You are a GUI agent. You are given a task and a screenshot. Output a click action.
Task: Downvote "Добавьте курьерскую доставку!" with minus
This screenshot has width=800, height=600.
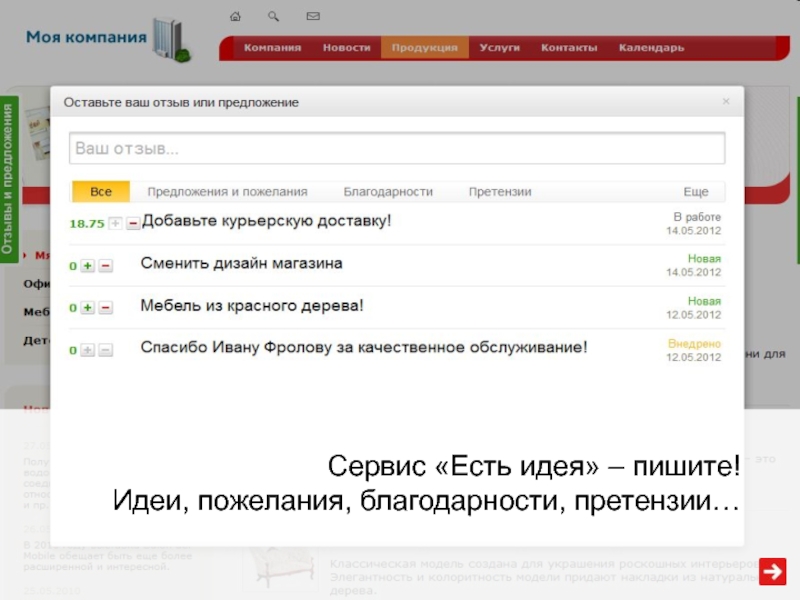coord(132,224)
